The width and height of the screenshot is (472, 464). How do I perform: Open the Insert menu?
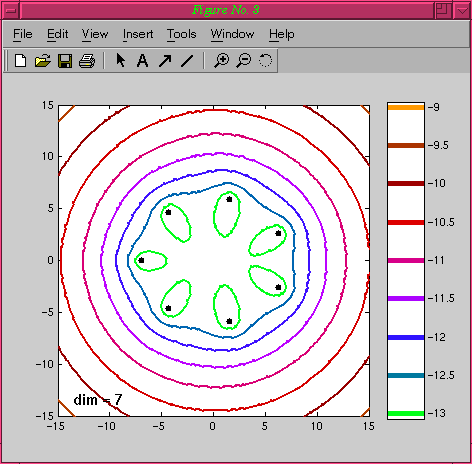tap(138, 34)
